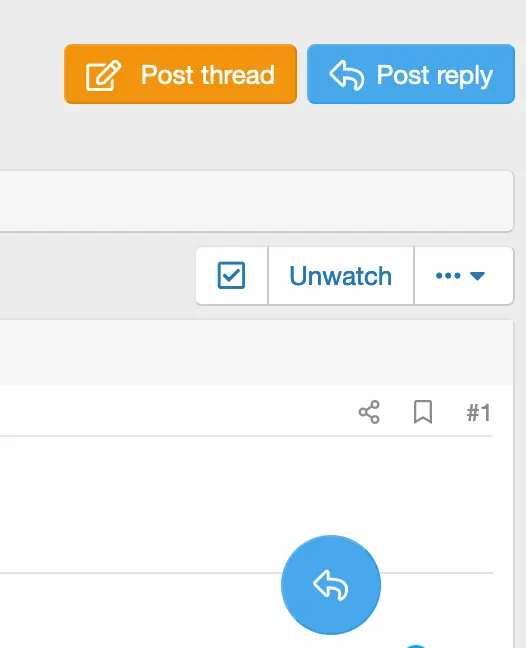Select the Unwatch label text
The width and height of the screenshot is (526, 648).
[x=340, y=276]
